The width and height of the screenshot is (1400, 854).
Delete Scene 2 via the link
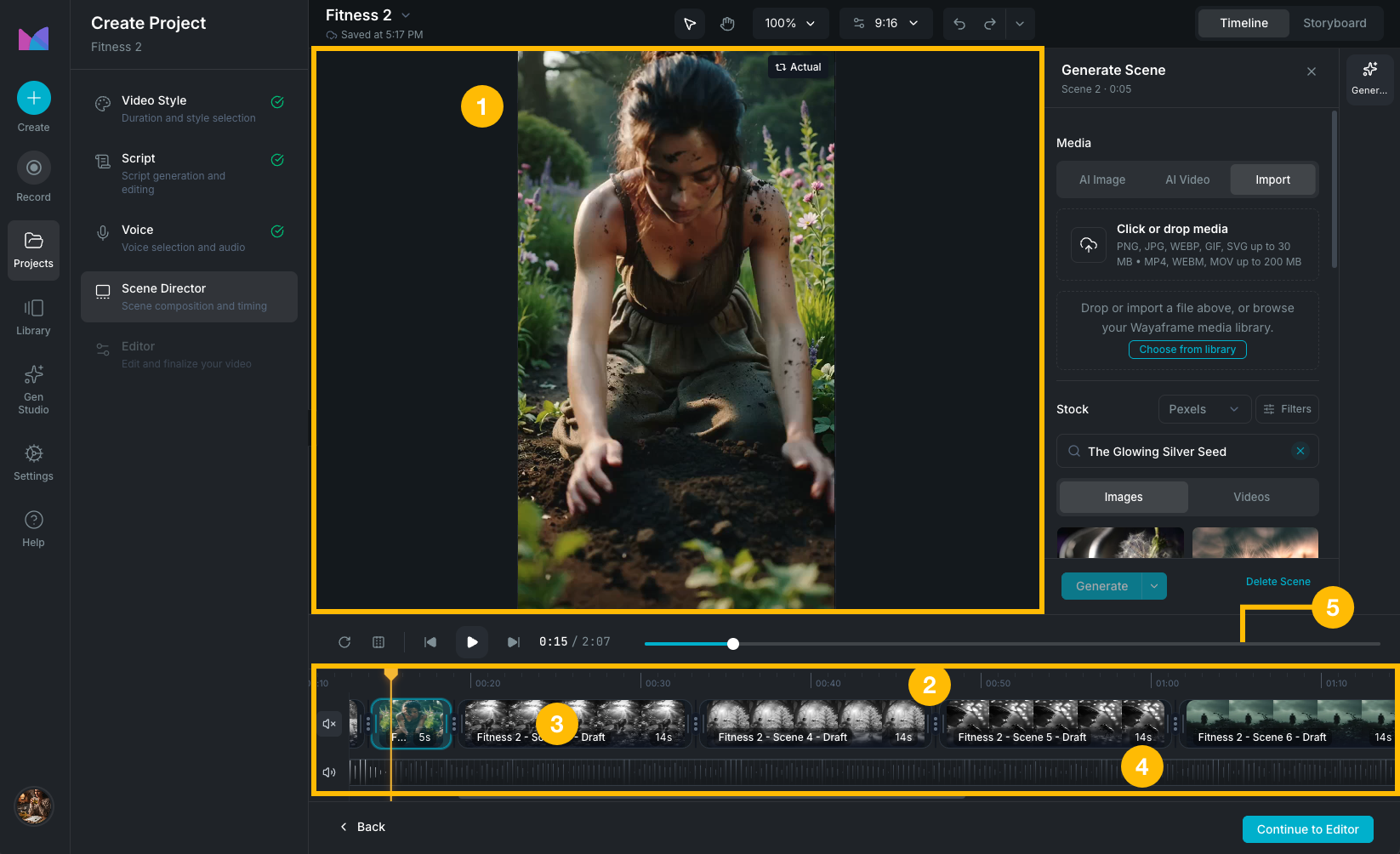[x=1278, y=581]
